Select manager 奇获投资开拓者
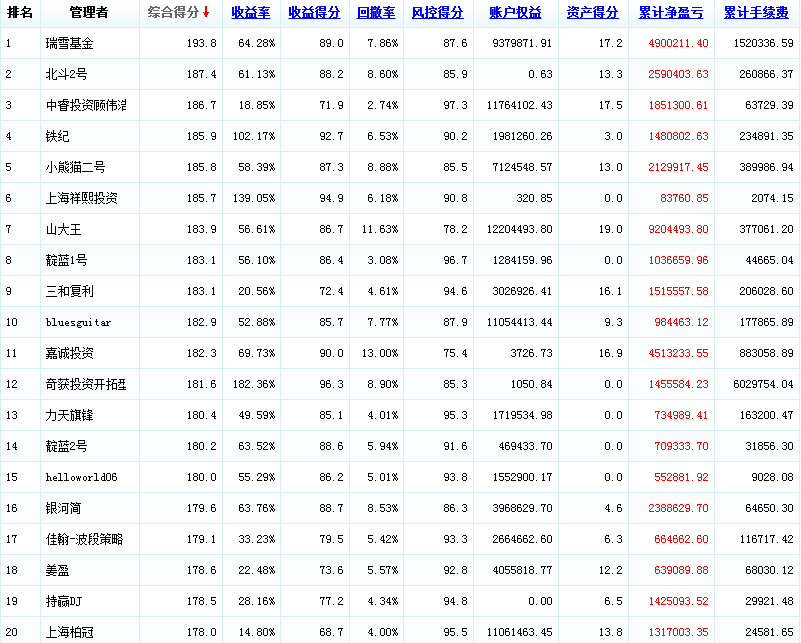The image size is (801, 643). (x=86, y=384)
